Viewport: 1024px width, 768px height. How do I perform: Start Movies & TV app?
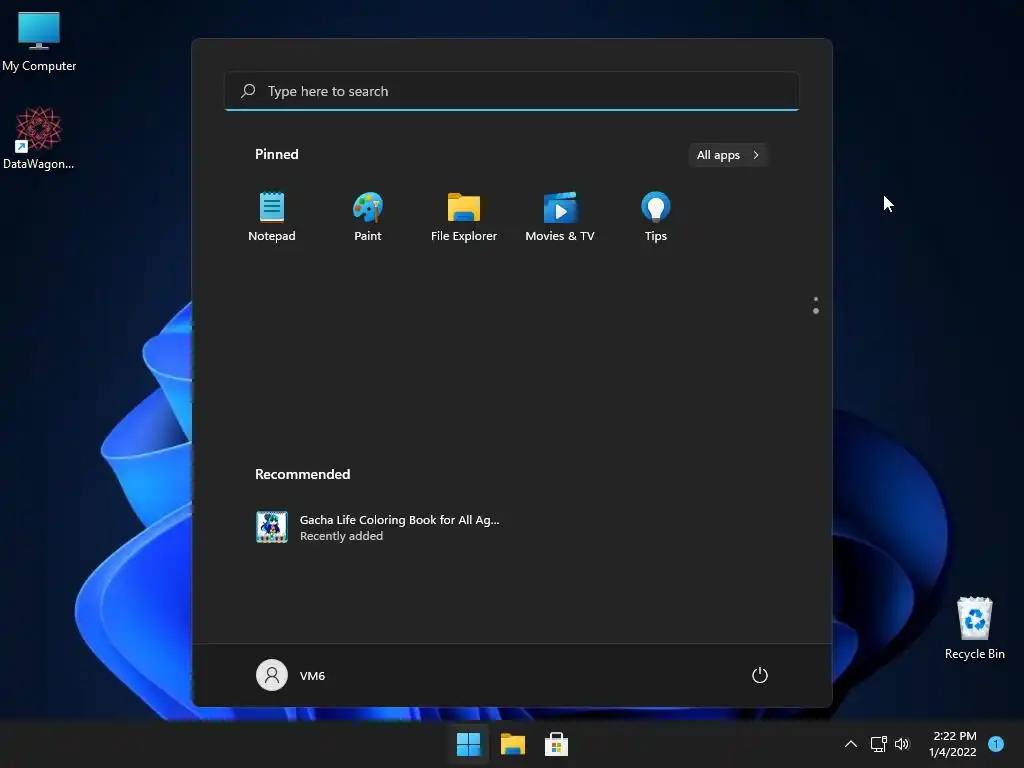point(560,216)
